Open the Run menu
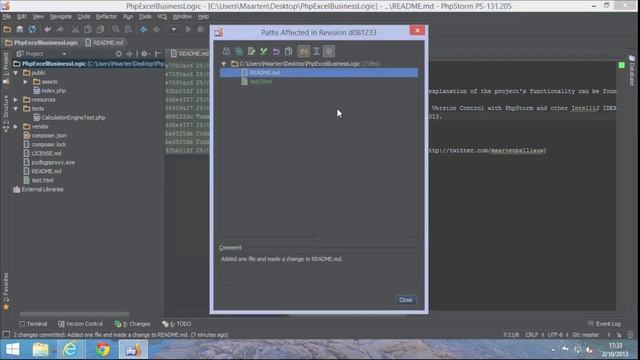This screenshot has width=640, height=360. [x=128, y=17]
